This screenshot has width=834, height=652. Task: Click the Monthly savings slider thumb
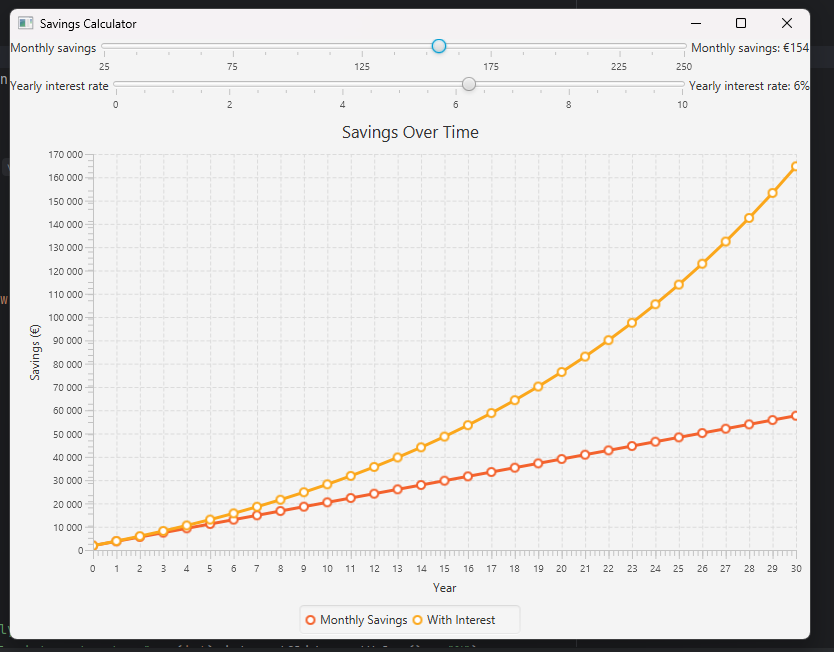438,46
